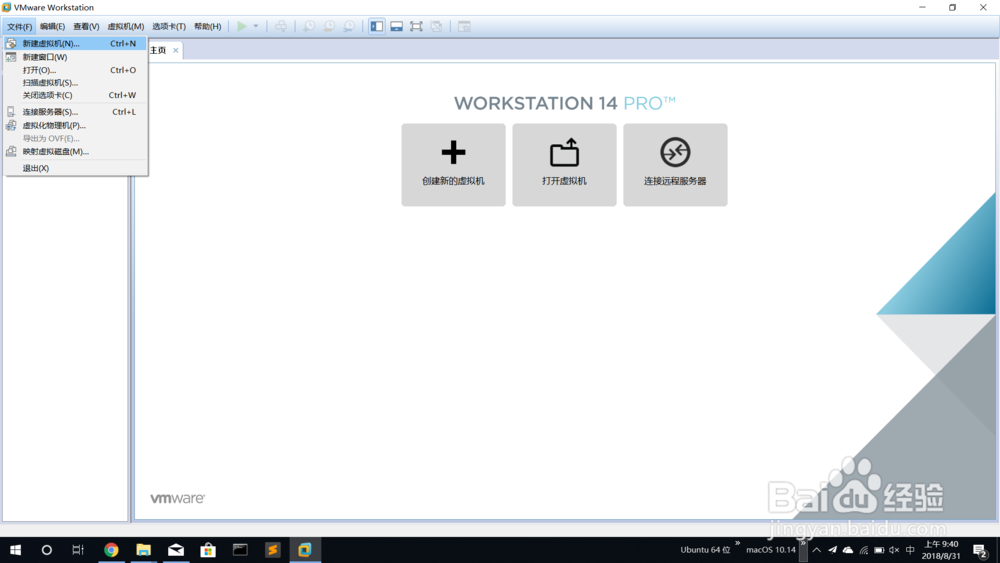Open Sublime Text from taskbar
The image size is (1000, 563).
click(272, 550)
